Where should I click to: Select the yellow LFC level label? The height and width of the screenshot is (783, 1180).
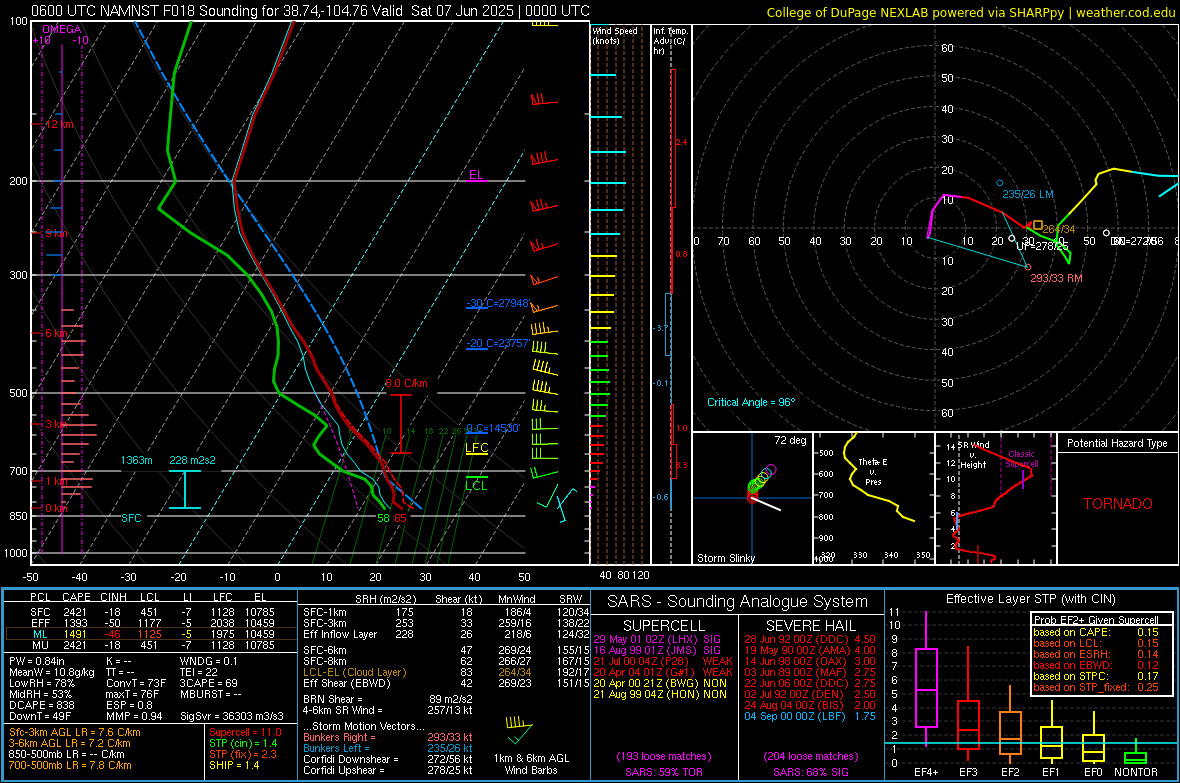(x=476, y=448)
